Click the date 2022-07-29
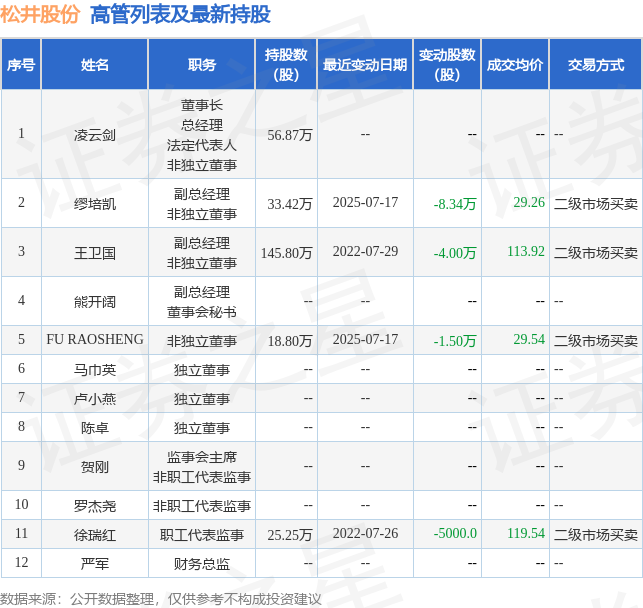Image resolution: width=643 pixels, height=608 pixels. pyautogui.click(x=365, y=251)
